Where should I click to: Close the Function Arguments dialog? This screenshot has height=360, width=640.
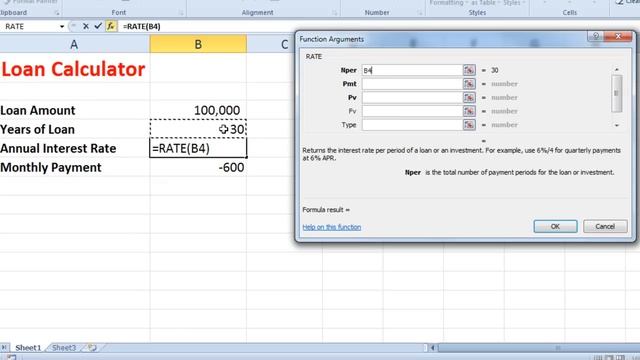618,36
